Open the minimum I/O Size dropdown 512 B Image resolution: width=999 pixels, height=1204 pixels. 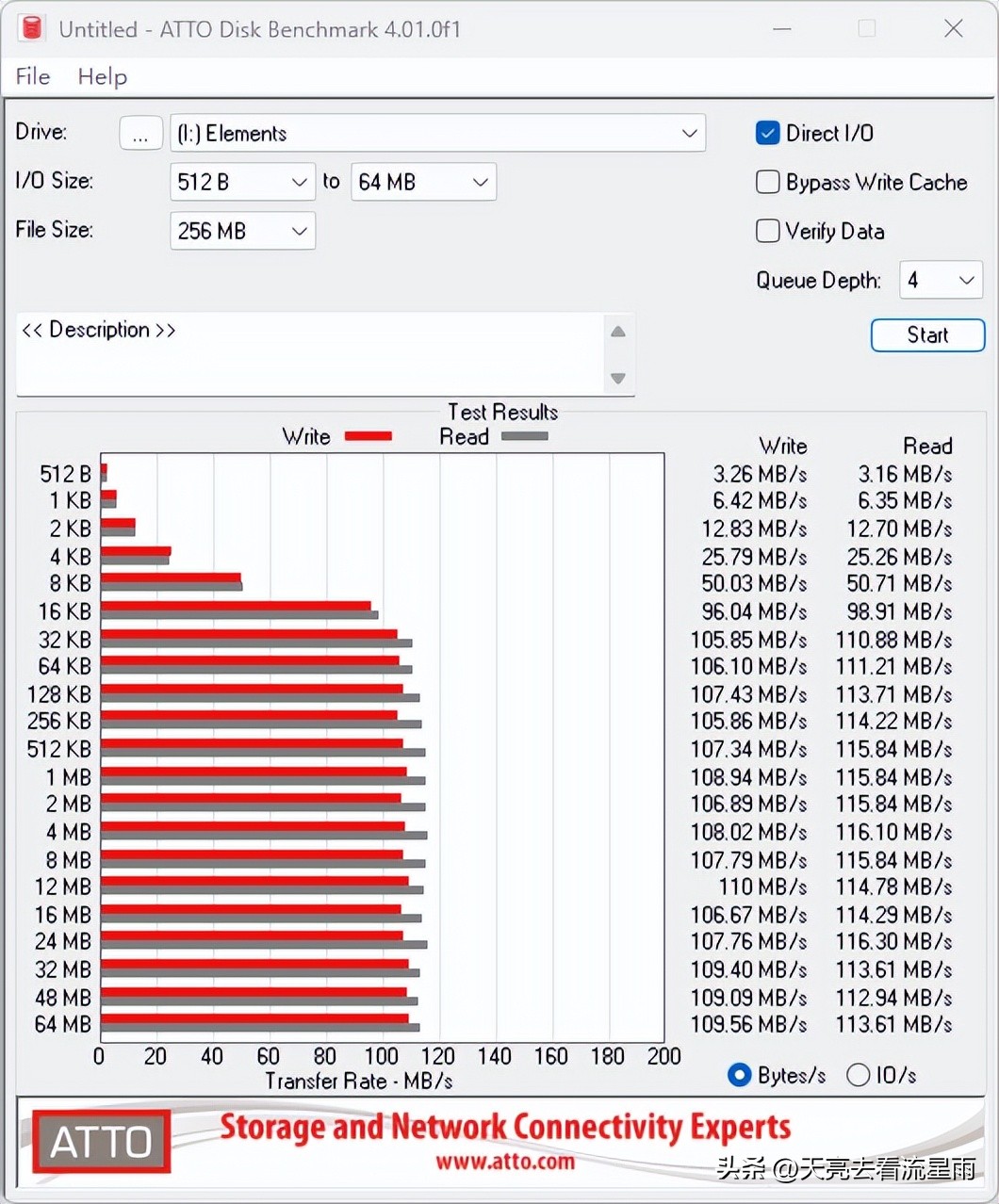(x=242, y=182)
